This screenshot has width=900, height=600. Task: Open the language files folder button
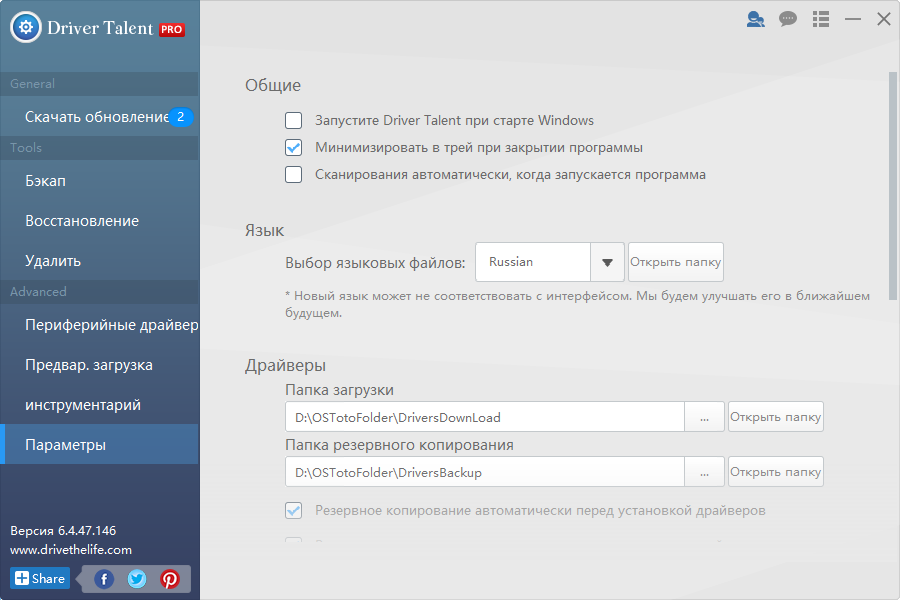676,262
